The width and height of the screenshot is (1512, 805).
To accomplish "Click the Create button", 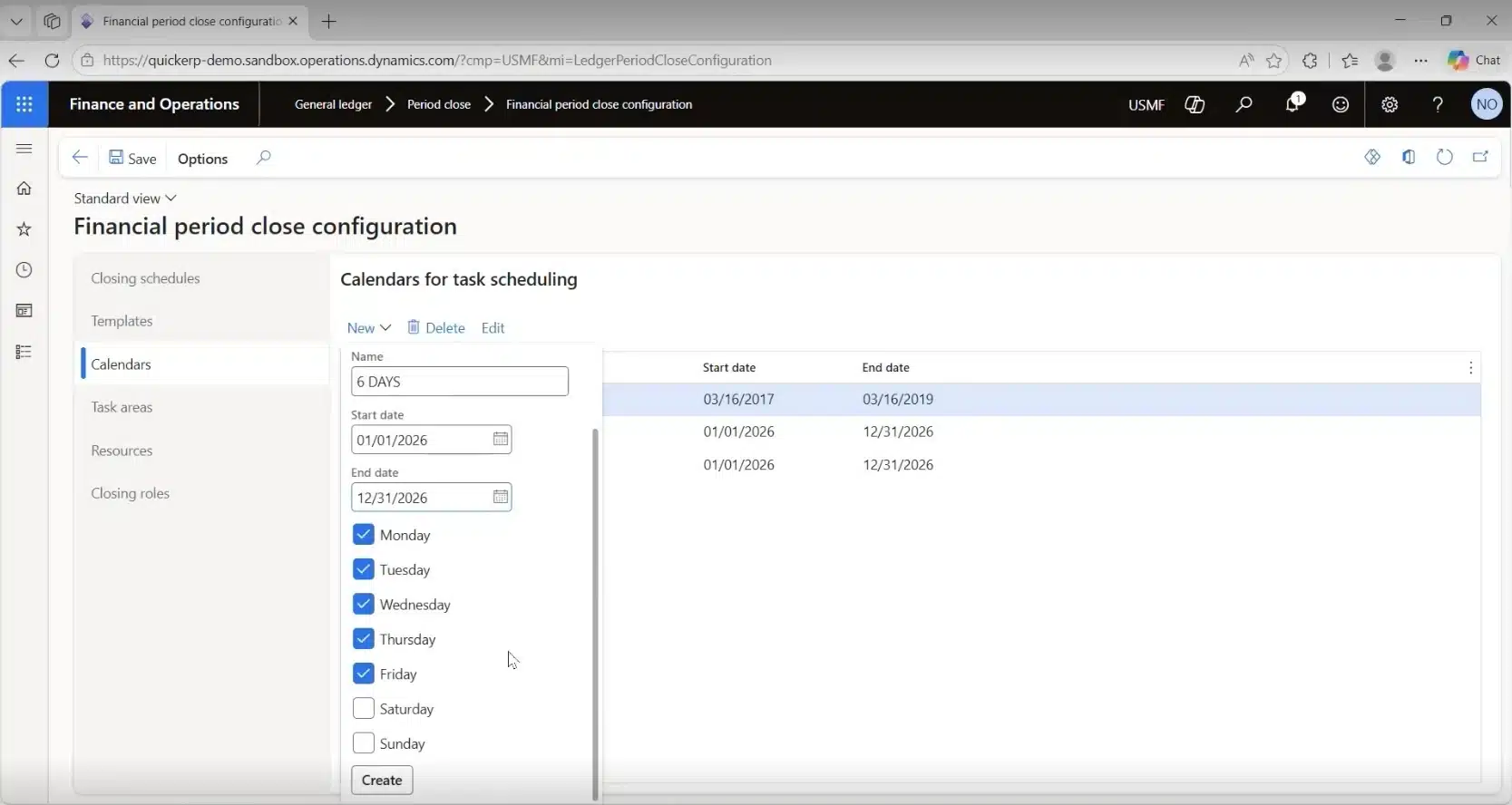I will tap(382, 780).
